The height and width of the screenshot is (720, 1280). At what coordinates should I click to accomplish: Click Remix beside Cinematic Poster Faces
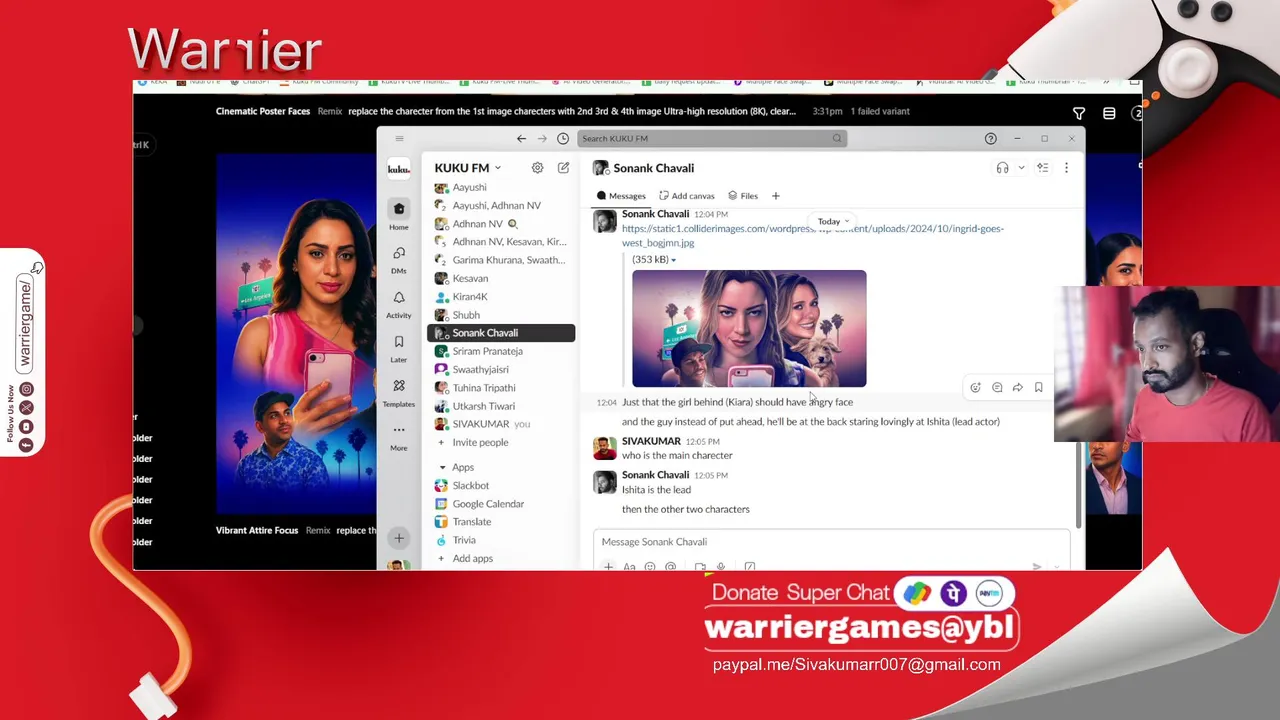pyautogui.click(x=330, y=111)
